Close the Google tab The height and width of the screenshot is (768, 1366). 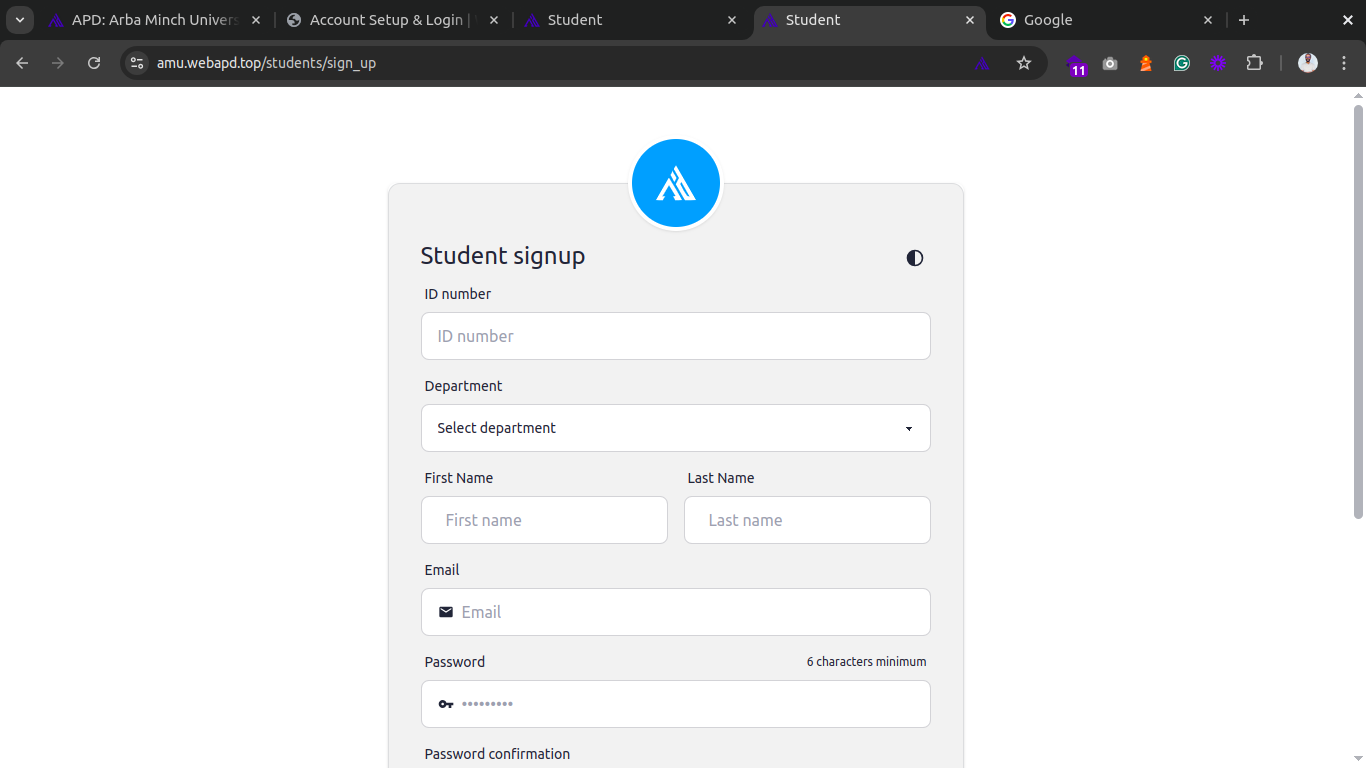1208,20
